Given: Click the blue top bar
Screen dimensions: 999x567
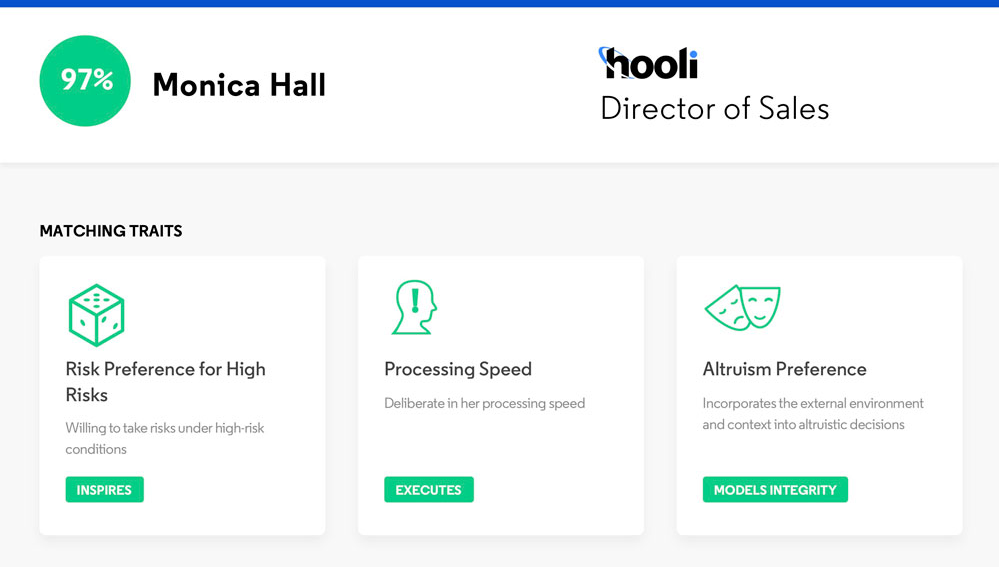Looking at the screenshot, I should point(500,3).
